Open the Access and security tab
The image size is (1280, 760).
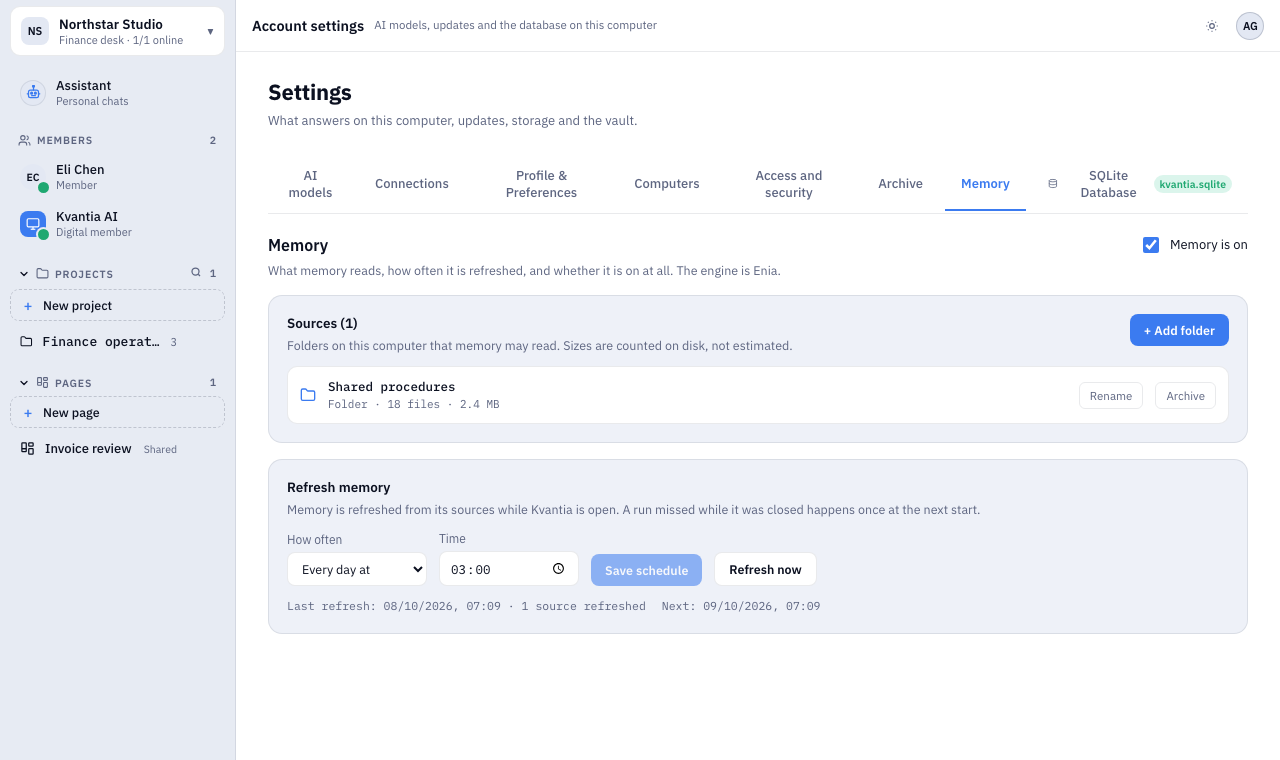tap(789, 184)
